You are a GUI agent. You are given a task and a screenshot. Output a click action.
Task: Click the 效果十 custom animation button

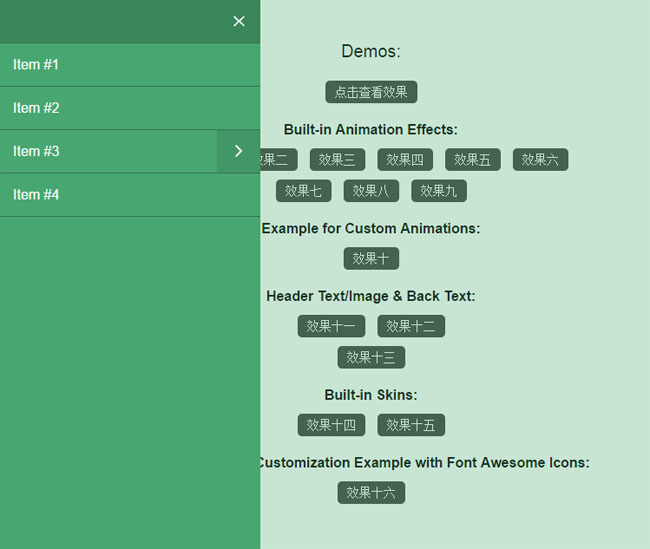(x=371, y=259)
